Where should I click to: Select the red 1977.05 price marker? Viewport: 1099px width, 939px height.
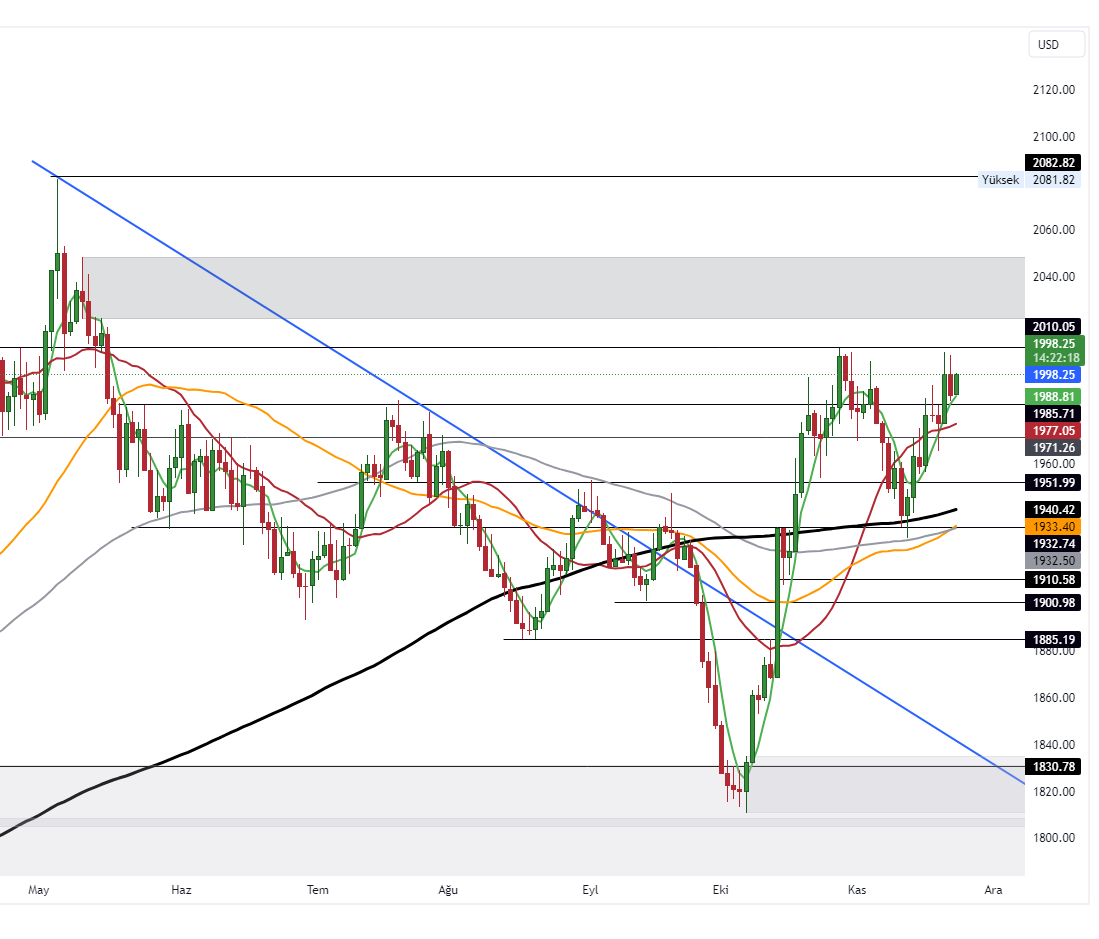click(x=1051, y=430)
